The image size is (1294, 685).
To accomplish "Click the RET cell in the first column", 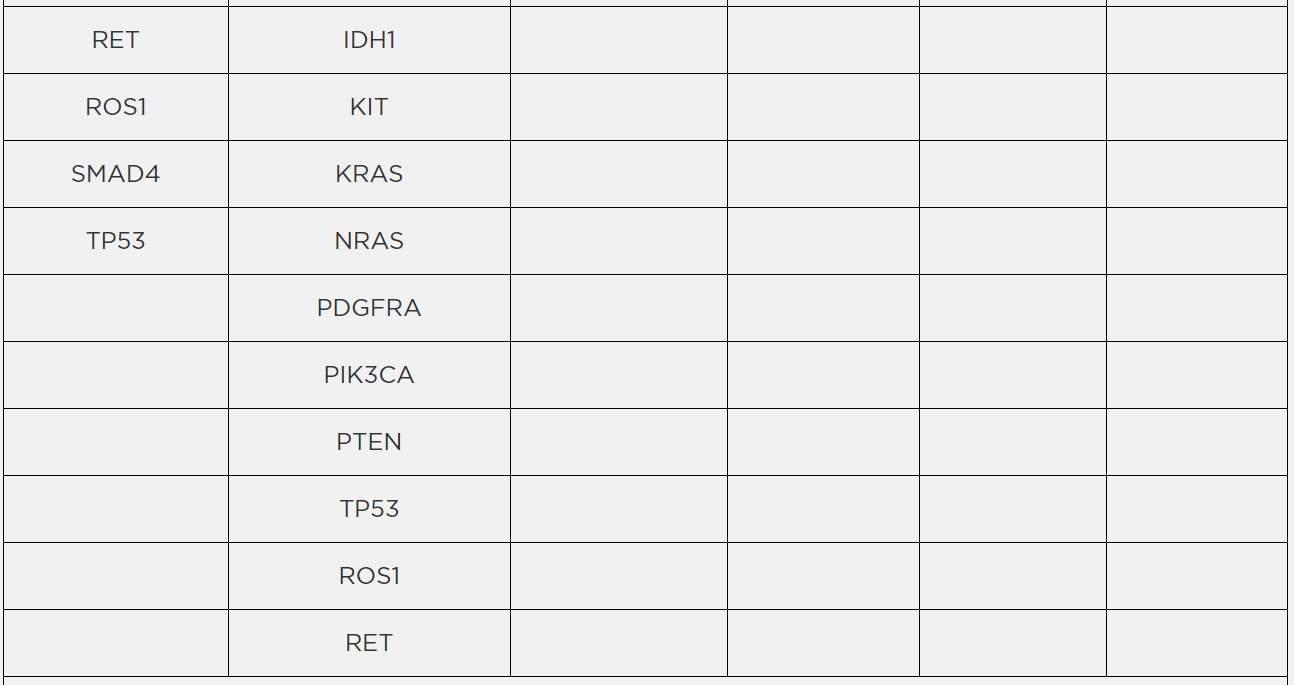I will [x=115, y=40].
